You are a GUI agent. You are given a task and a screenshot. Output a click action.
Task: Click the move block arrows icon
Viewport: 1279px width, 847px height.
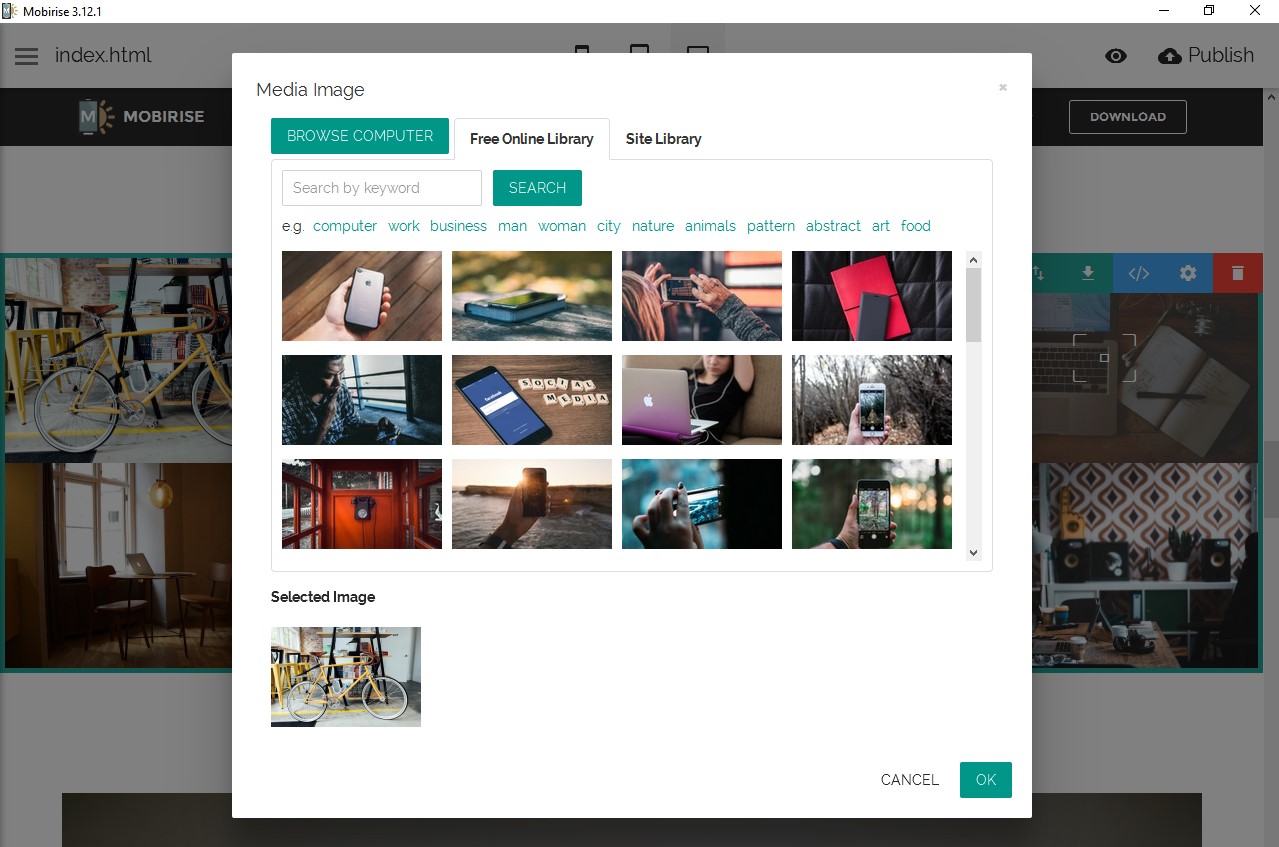click(1040, 273)
